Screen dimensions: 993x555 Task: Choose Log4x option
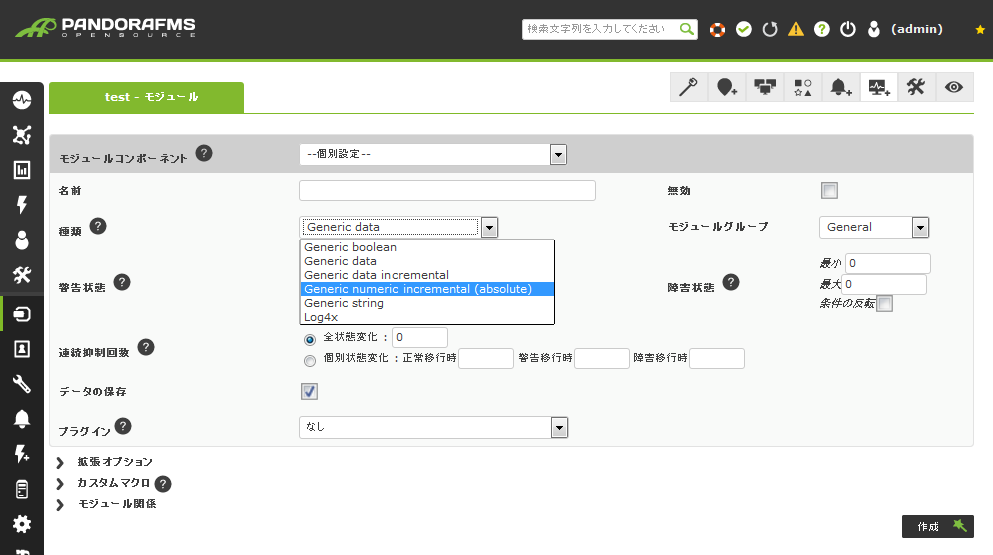pos(427,317)
